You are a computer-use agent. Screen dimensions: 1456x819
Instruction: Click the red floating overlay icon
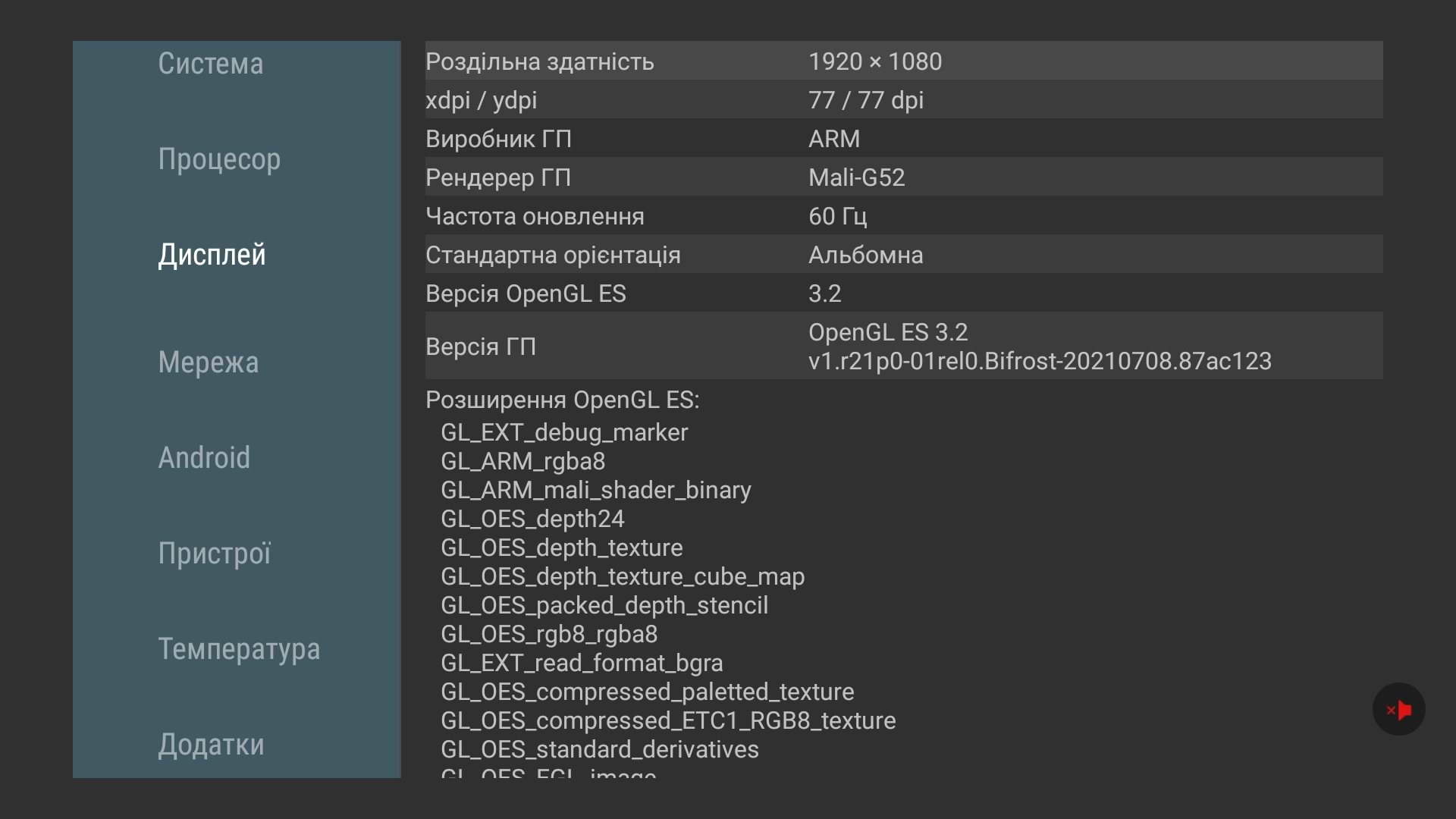1398,710
